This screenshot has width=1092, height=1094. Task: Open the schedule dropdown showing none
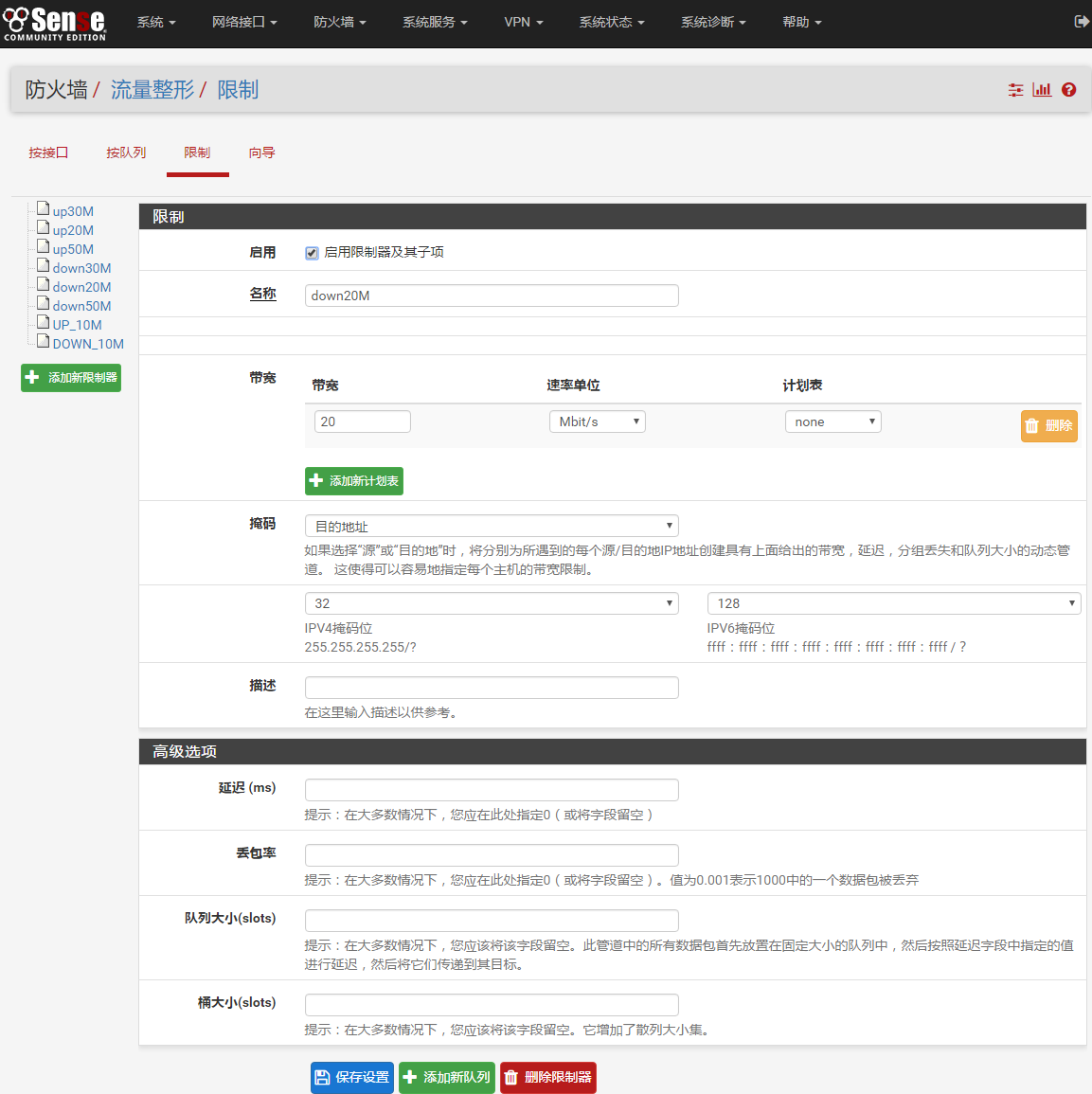coord(832,421)
